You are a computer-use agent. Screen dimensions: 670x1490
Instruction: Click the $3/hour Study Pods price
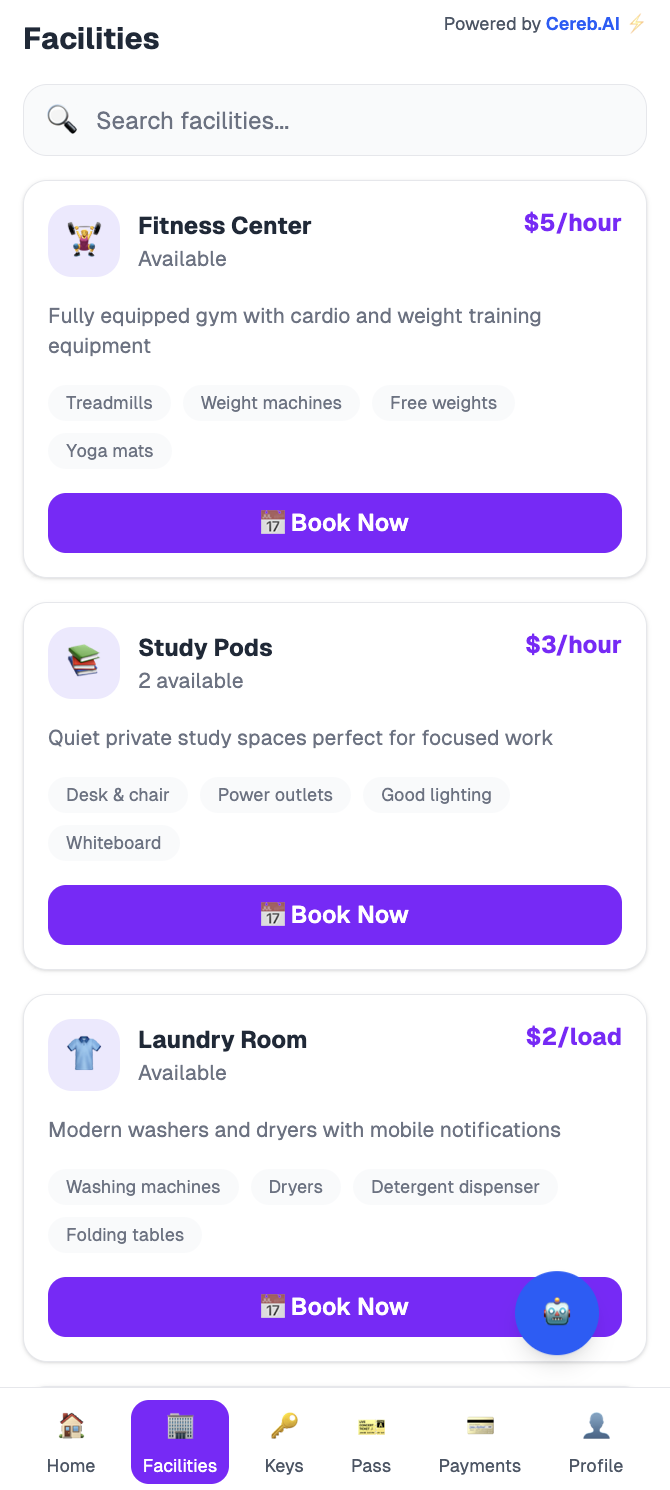[x=573, y=645]
